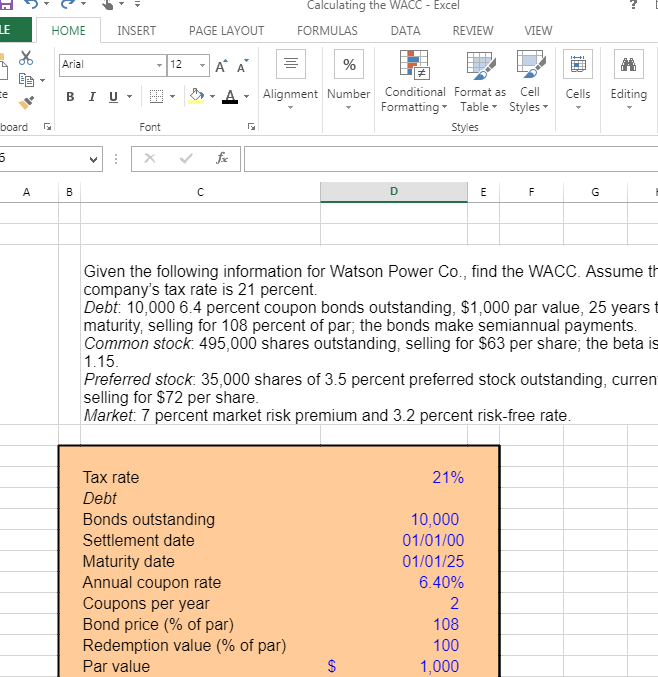The height and width of the screenshot is (677, 658).
Task: Open the Arial font name dropdown
Action: point(159,65)
